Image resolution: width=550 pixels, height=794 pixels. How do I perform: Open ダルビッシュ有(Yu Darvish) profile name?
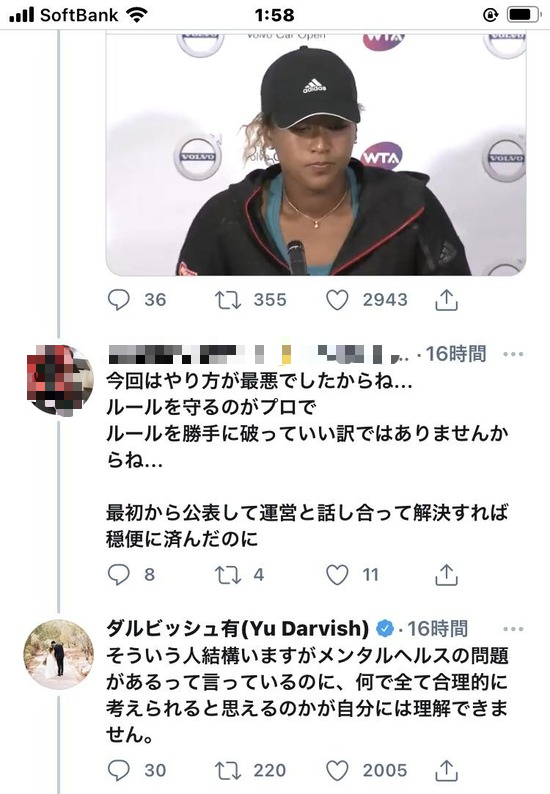[238, 628]
